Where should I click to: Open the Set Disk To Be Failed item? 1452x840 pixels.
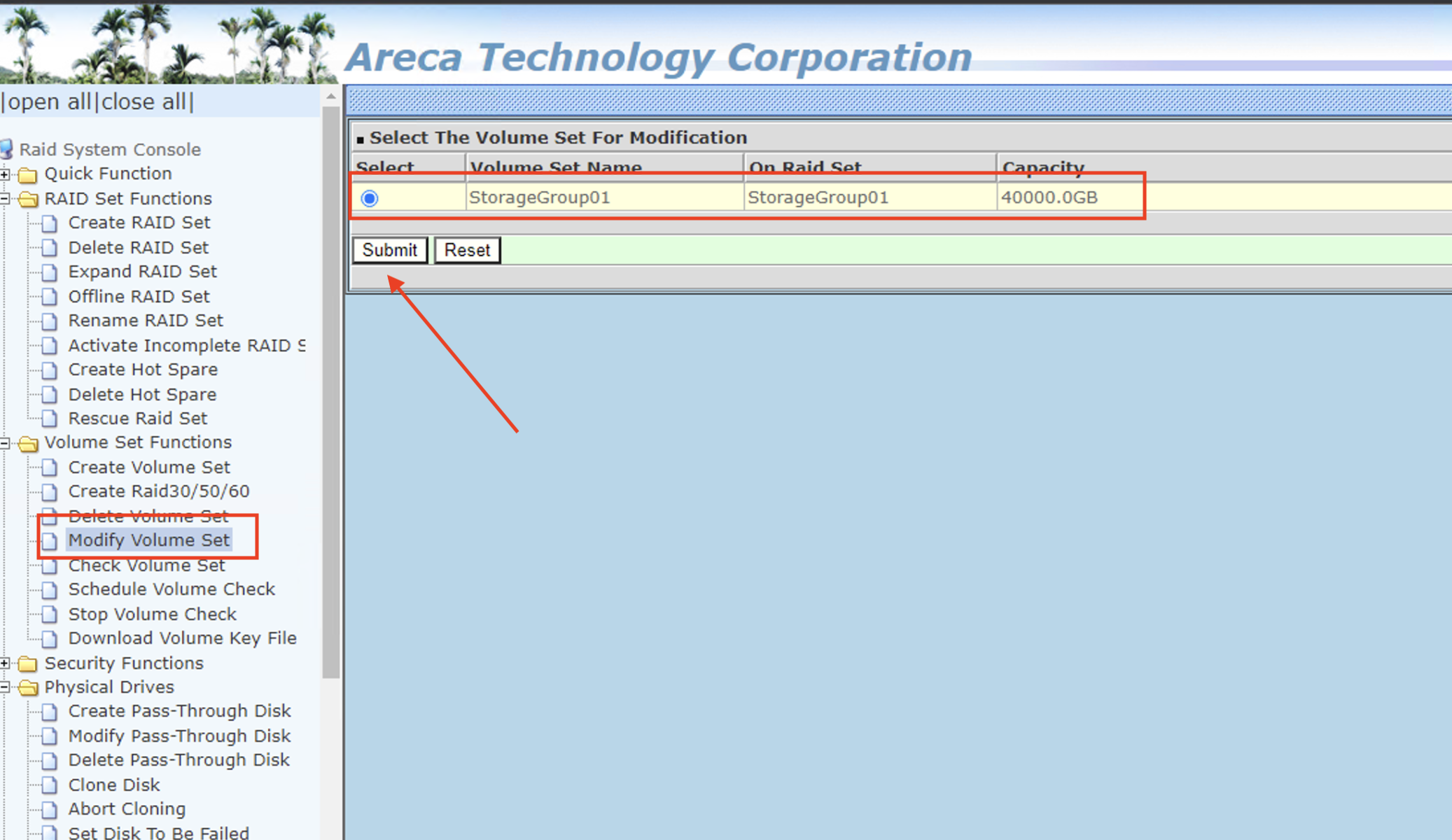(x=159, y=832)
